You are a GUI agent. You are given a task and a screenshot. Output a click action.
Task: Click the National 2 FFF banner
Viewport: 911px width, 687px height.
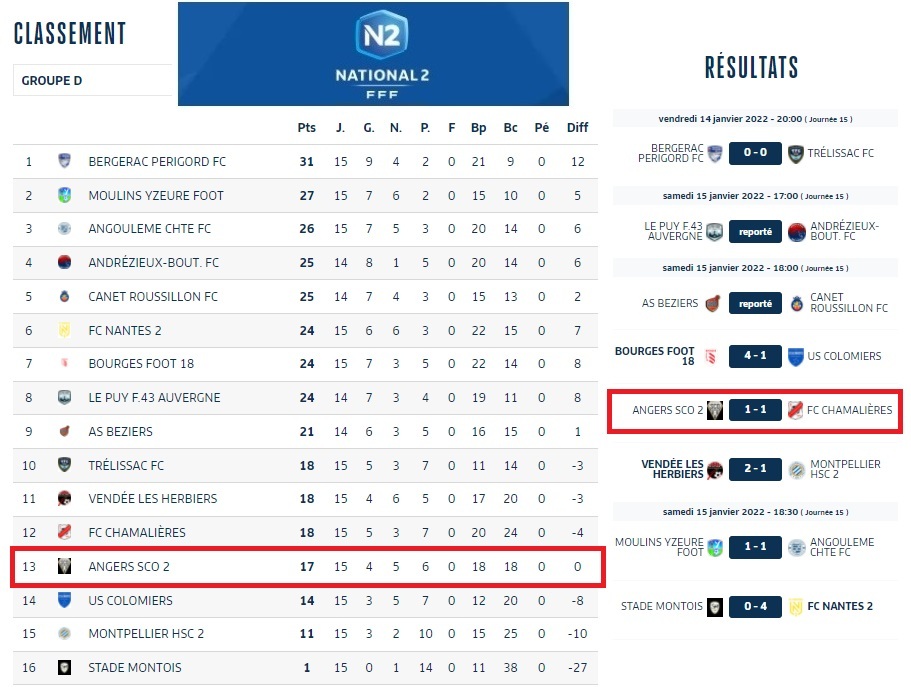pyautogui.click(x=373, y=54)
